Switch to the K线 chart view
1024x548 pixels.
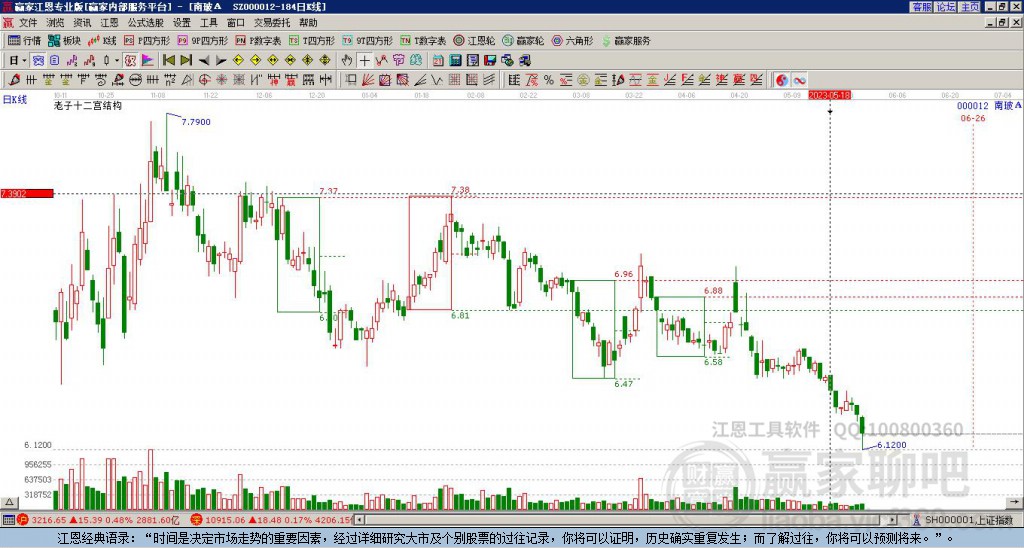point(103,40)
